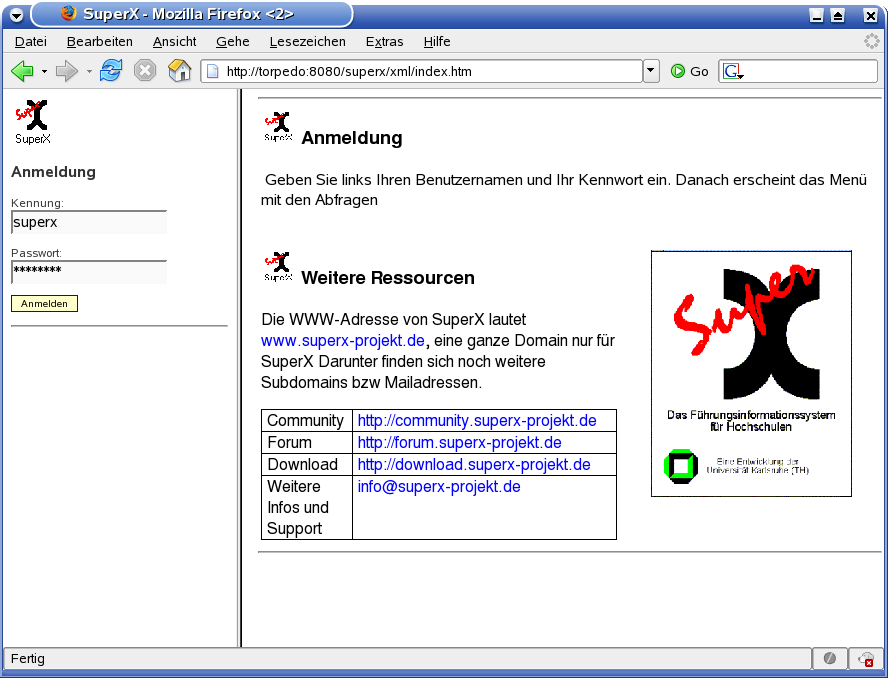The width and height of the screenshot is (888, 678).
Task: Click the info@superx-projekt.de email link
Action: point(439,487)
